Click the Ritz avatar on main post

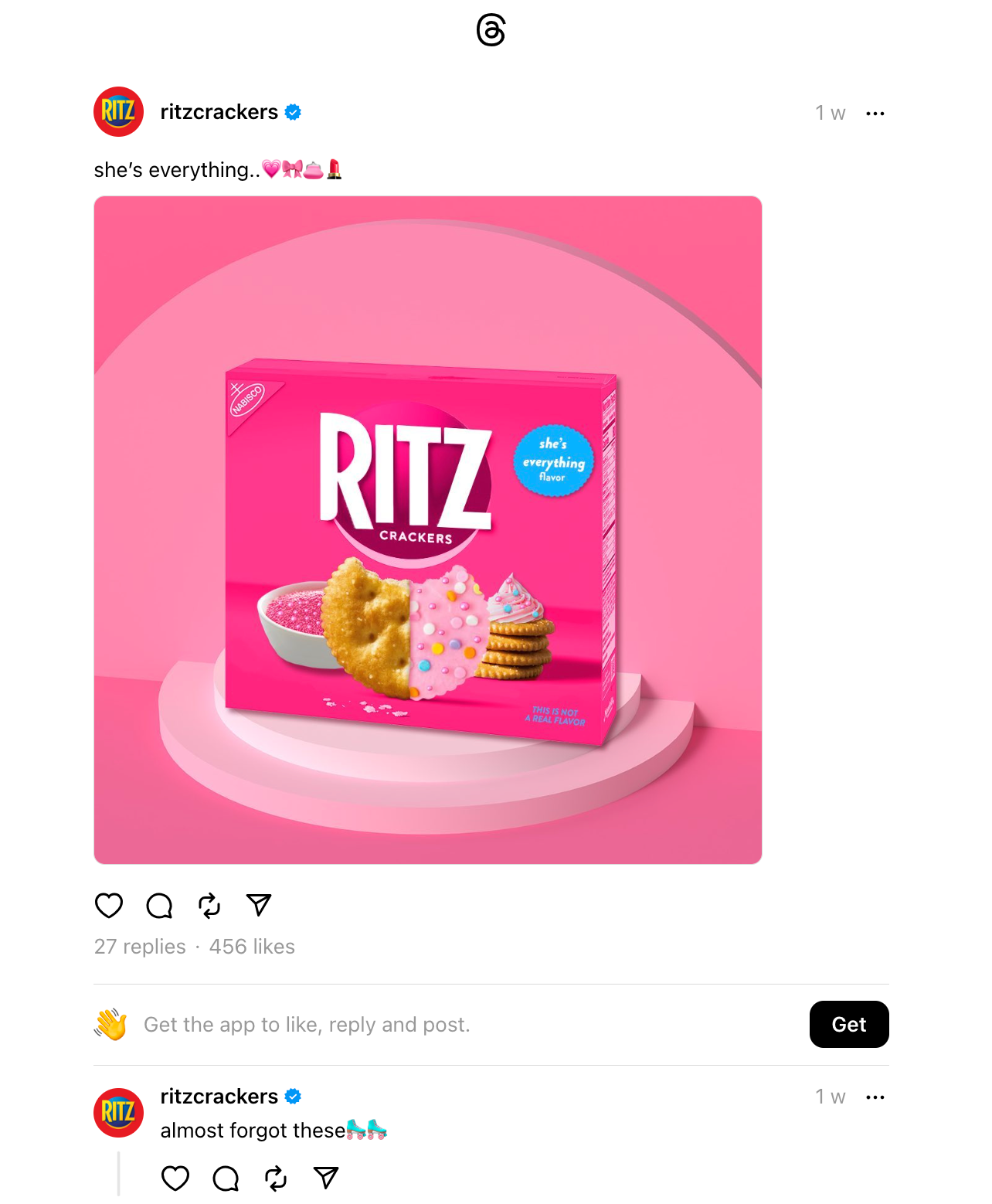coord(118,112)
